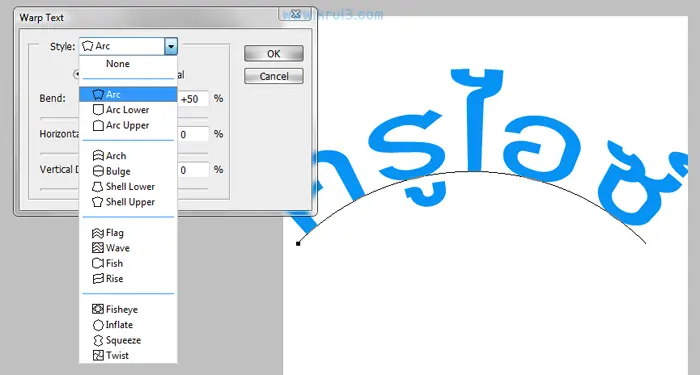Close the Warp Text dialog

pyautogui.click(x=295, y=14)
